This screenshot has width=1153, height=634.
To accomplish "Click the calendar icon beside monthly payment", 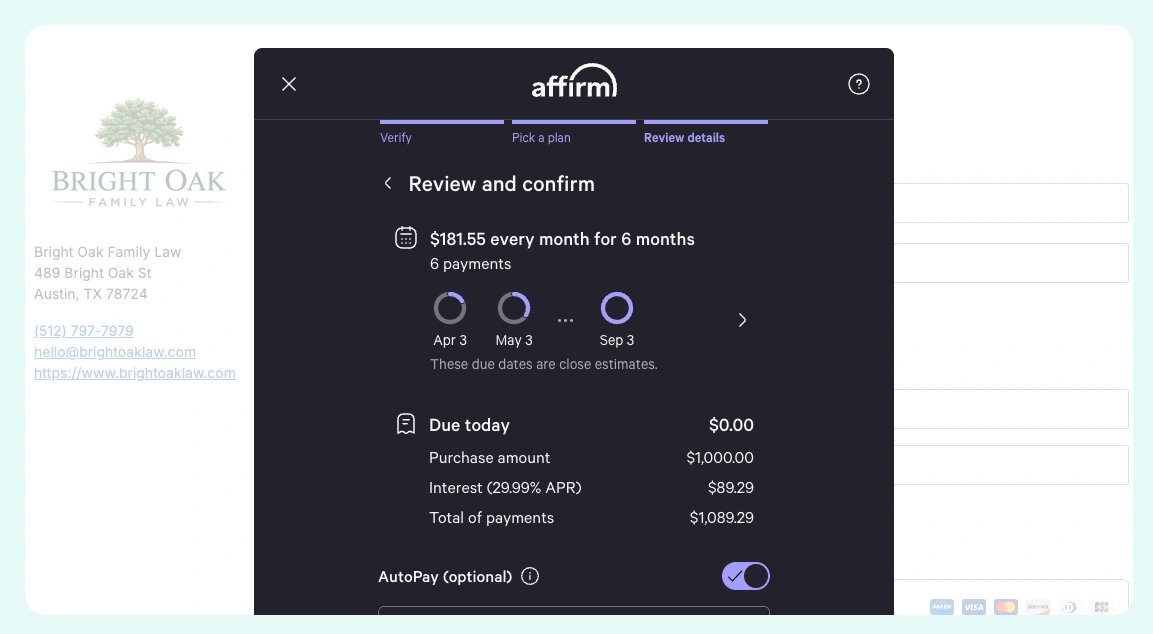I will (x=406, y=238).
